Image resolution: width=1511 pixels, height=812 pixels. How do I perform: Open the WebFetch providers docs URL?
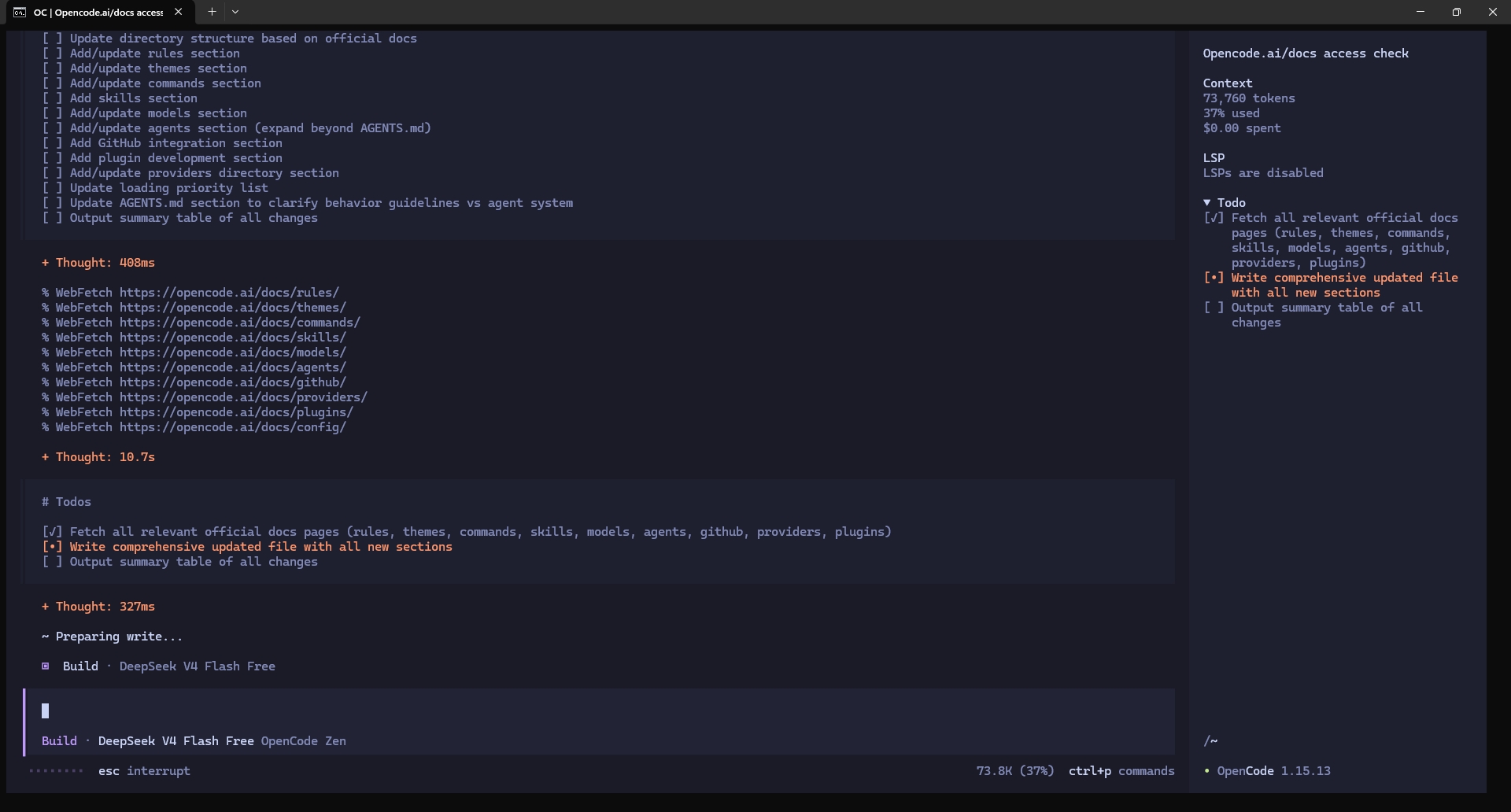click(x=243, y=397)
